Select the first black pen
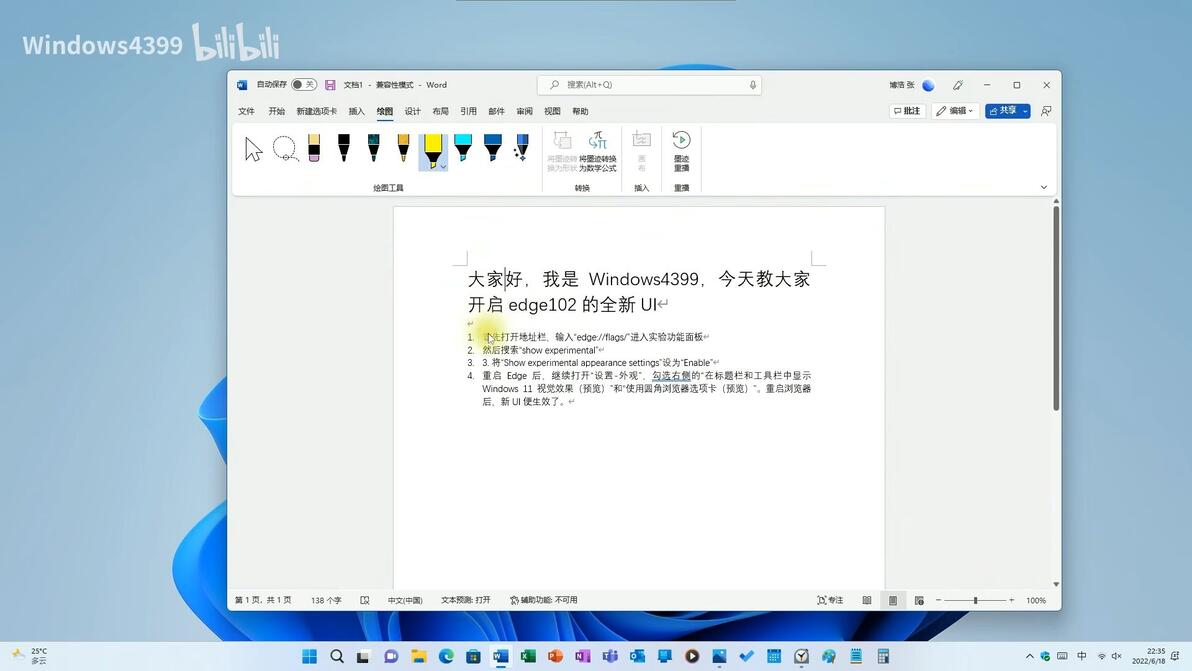 point(344,148)
